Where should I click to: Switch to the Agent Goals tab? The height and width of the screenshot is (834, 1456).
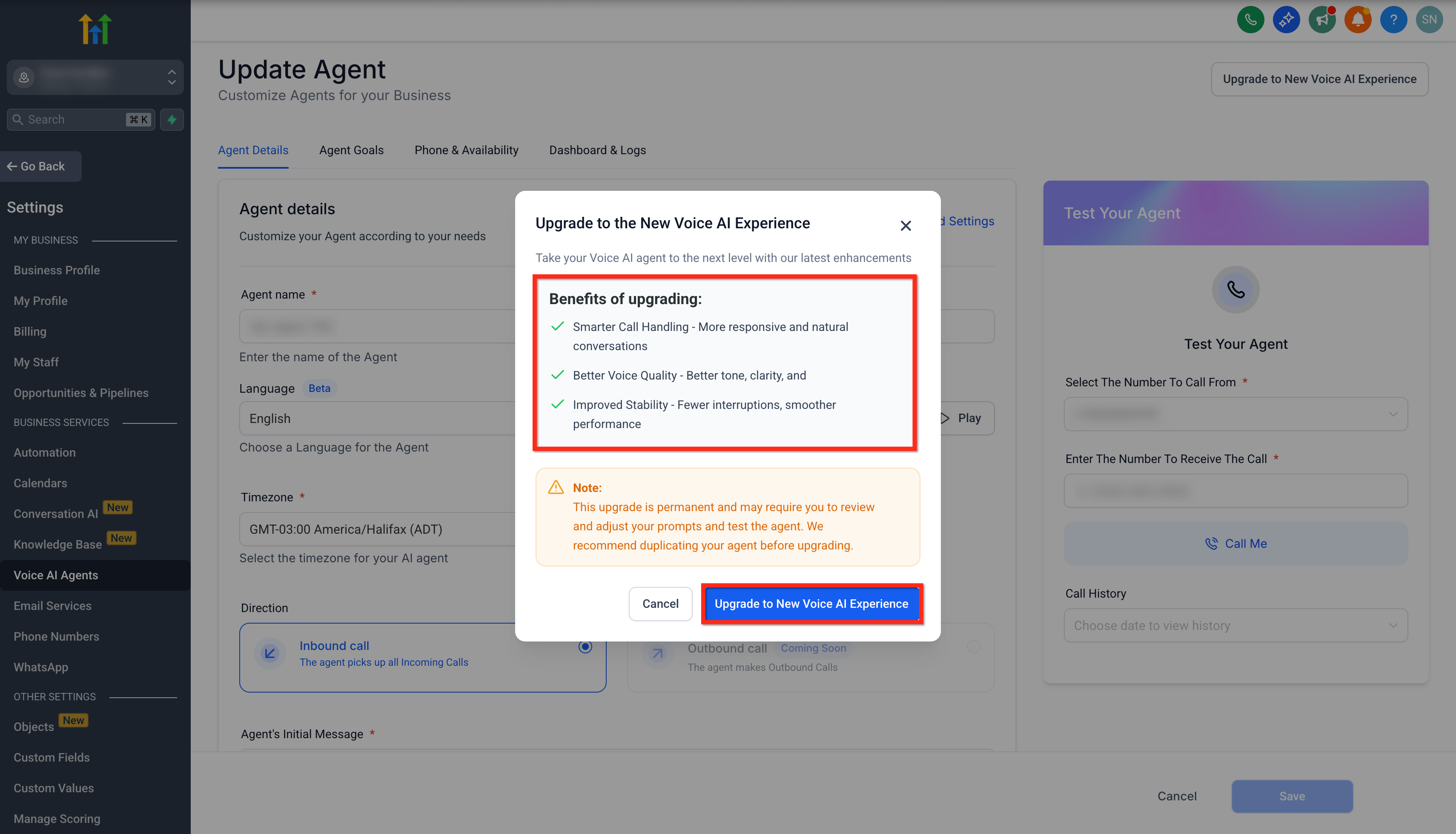pos(351,150)
